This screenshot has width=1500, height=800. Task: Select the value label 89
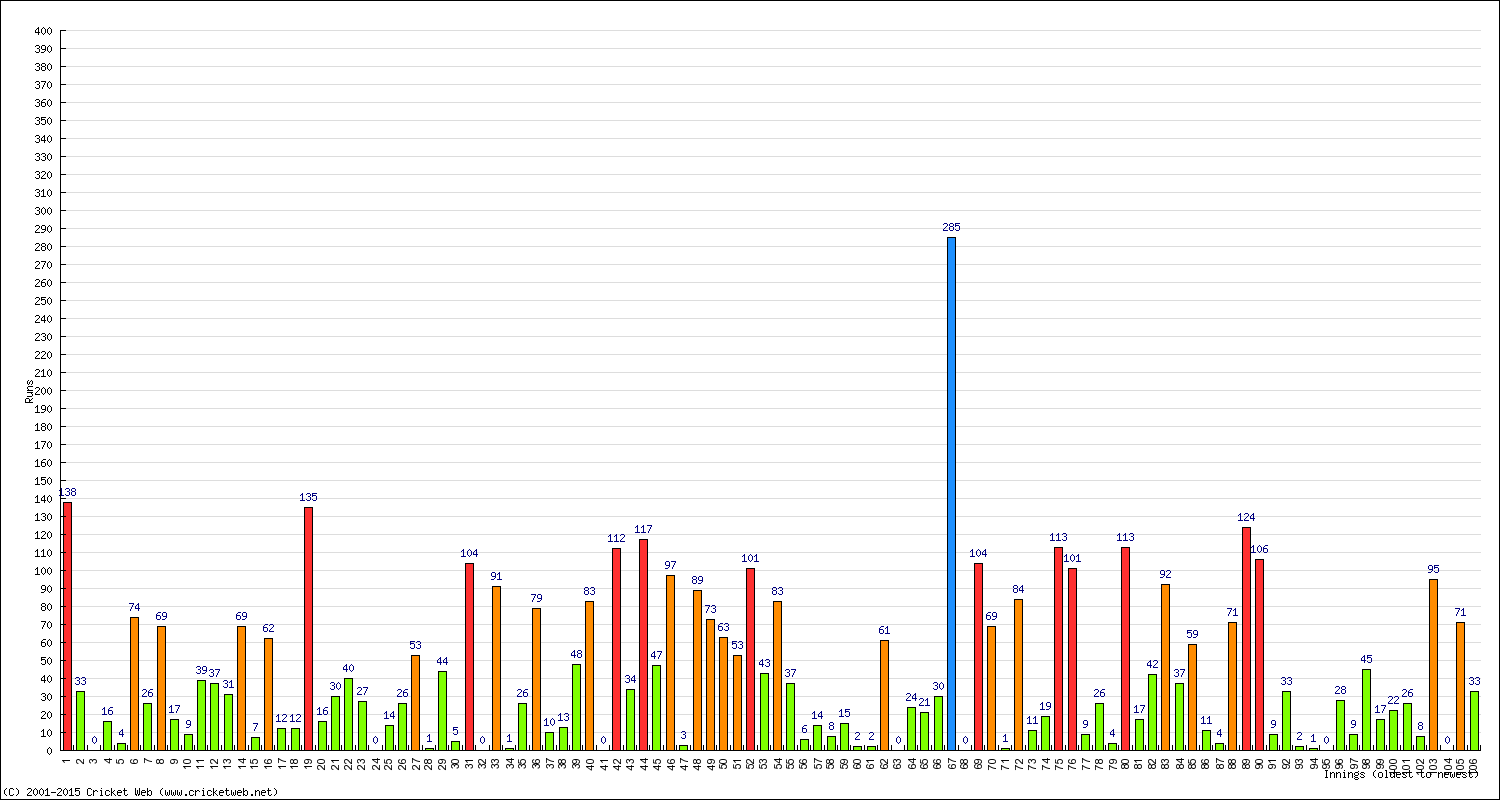coord(697,580)
